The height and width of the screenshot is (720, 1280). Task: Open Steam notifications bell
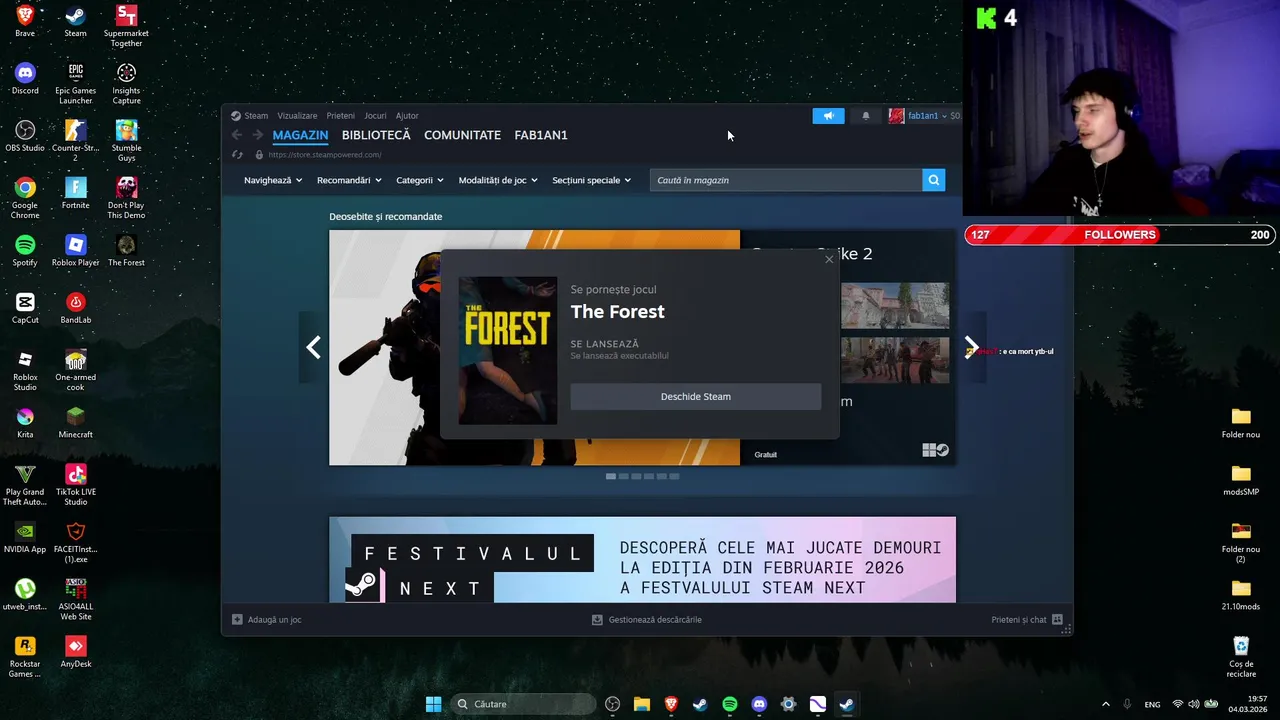(x=866, y=116)
